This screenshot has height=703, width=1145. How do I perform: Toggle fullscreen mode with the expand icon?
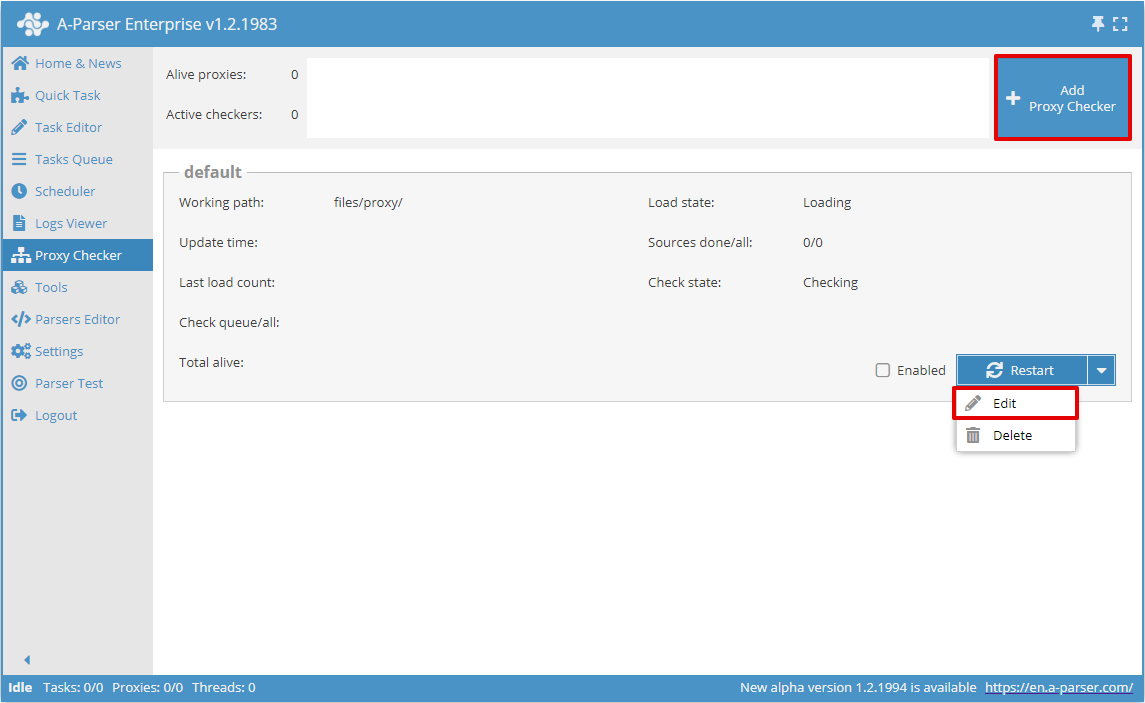click(x=1121, y=22)
